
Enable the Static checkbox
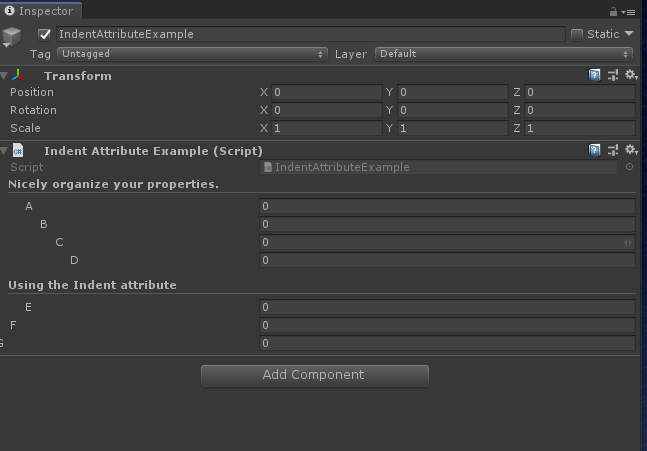pyautogui.click(x=577, y=34)
